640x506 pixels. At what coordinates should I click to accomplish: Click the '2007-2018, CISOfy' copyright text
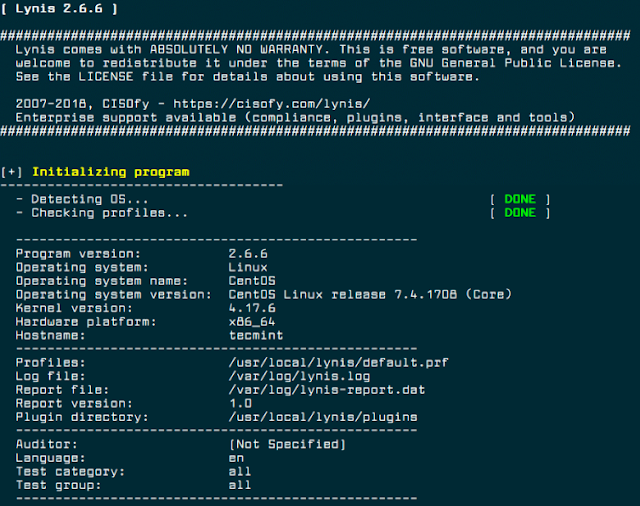[82, 104]
